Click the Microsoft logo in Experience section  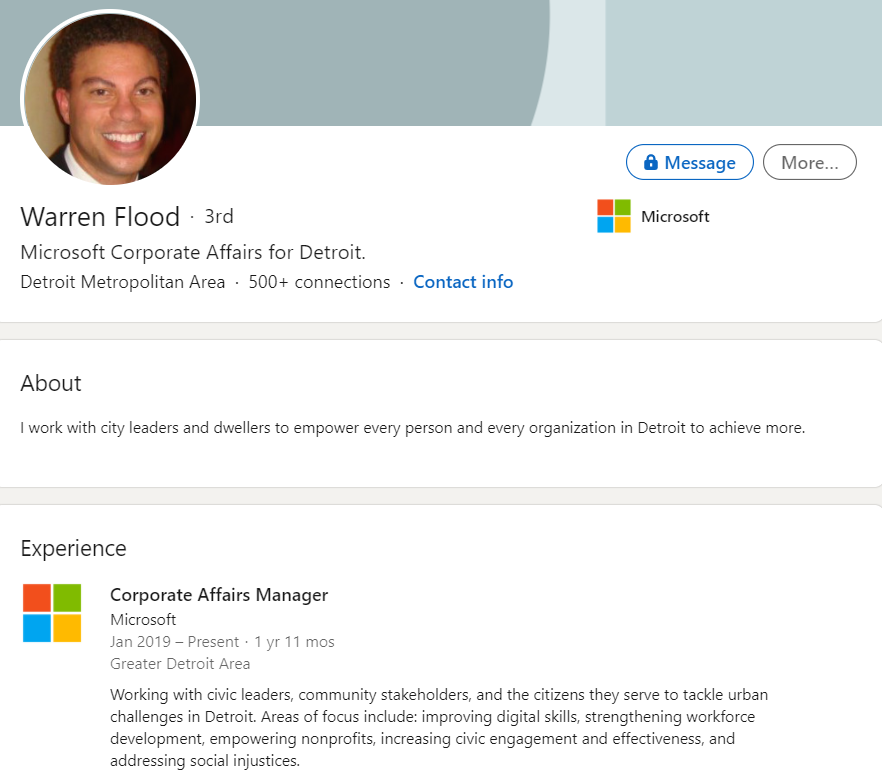point(52,613)
